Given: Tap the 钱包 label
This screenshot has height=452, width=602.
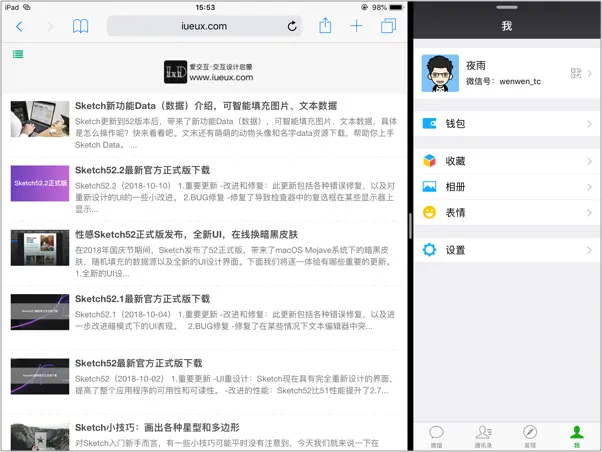Looking at the screenshot, I should (455, 124).
